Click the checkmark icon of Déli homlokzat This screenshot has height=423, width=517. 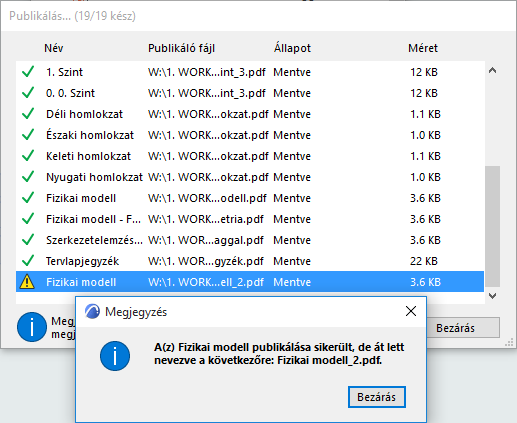pos(28,114)
